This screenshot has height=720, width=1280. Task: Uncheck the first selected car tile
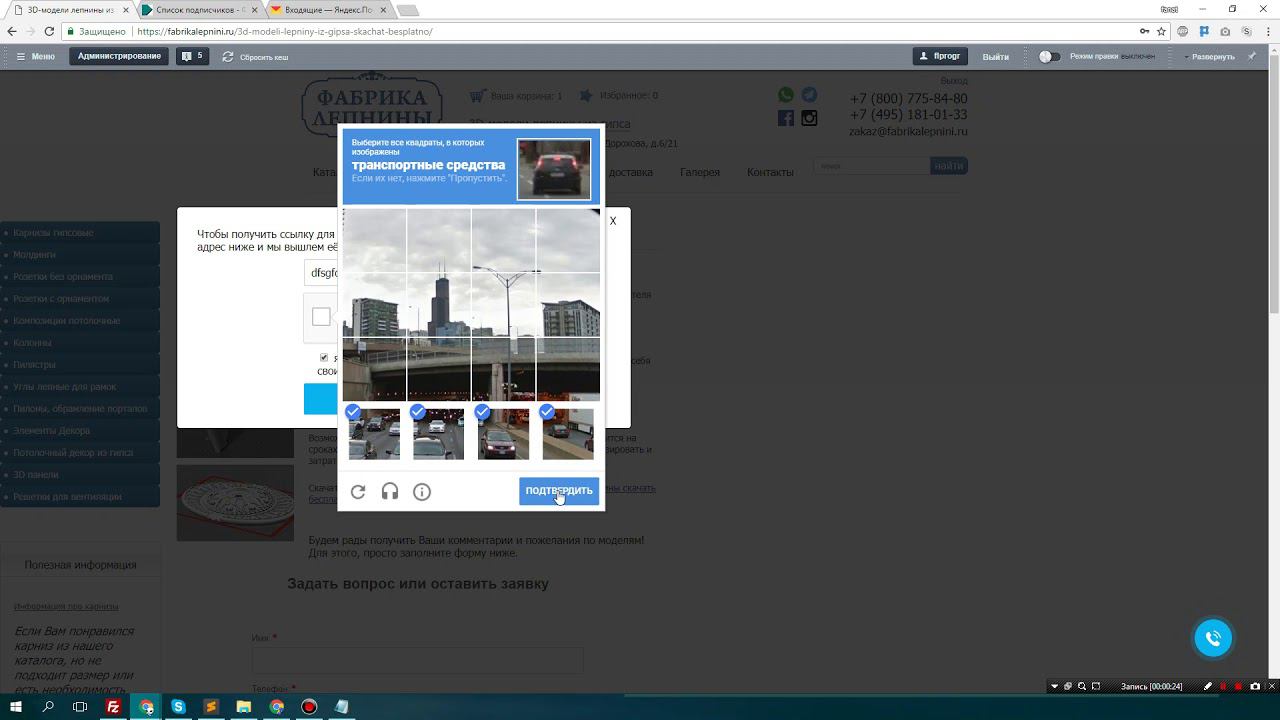click(374, 433)
